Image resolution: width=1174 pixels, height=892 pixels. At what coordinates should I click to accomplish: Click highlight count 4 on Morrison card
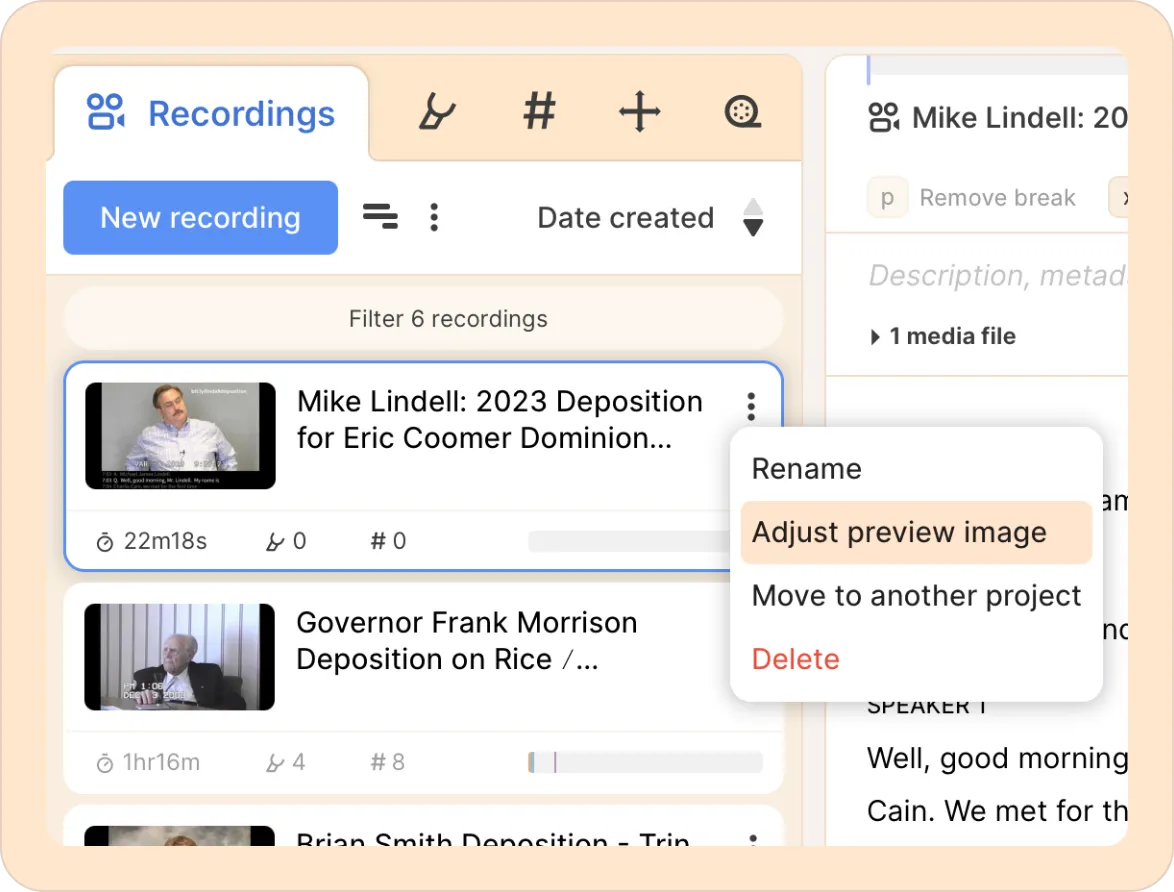tap(286, 762)
